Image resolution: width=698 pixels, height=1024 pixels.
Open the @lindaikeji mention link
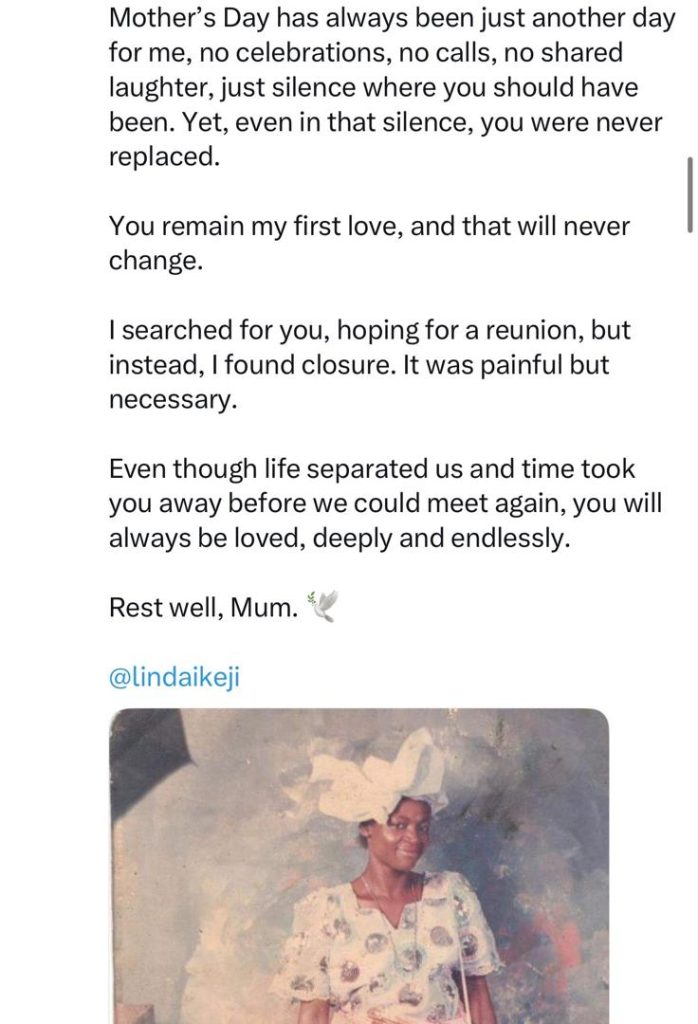tap(175, 677)
